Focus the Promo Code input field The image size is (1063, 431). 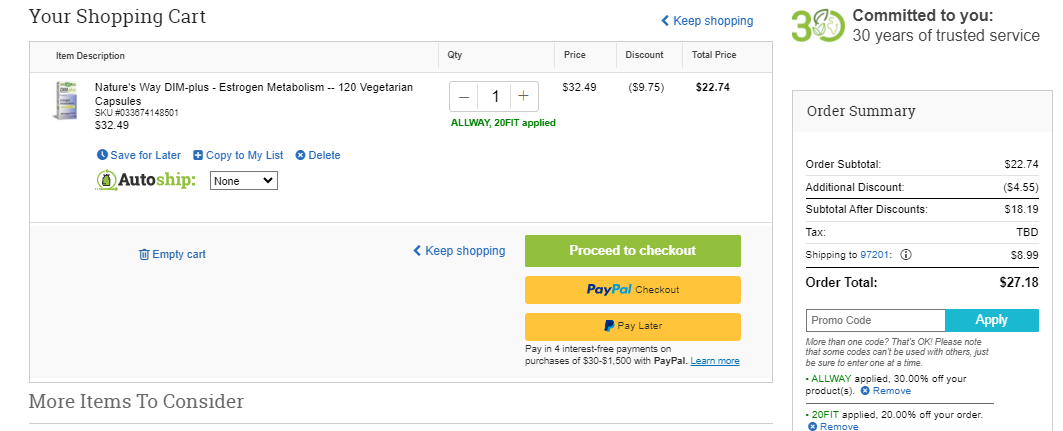point(875,320)
